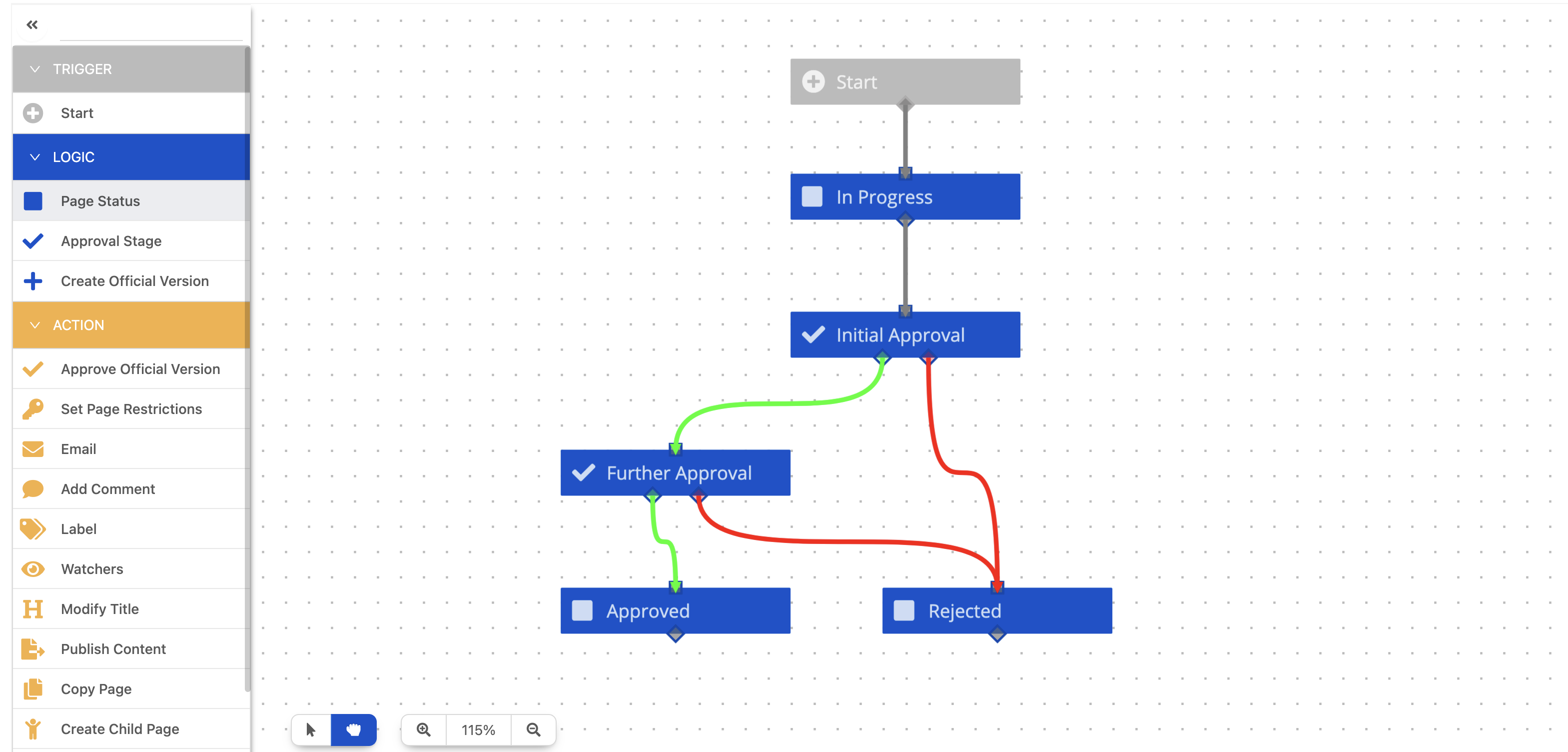Image resolution: width=1568 pixels, height=752 pixels.
Task: Click the zoom in magnifier
Action: coord(424,729)
